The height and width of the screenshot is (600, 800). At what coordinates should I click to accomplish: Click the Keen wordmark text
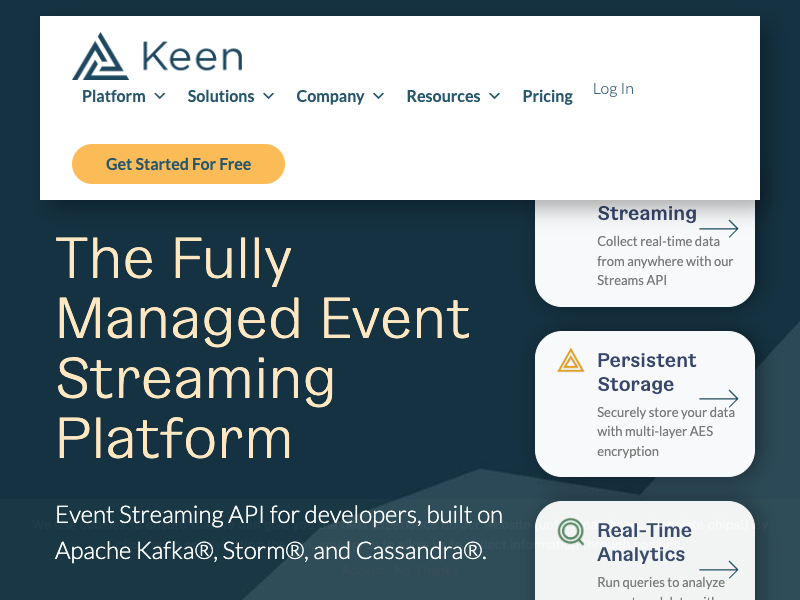192,56
